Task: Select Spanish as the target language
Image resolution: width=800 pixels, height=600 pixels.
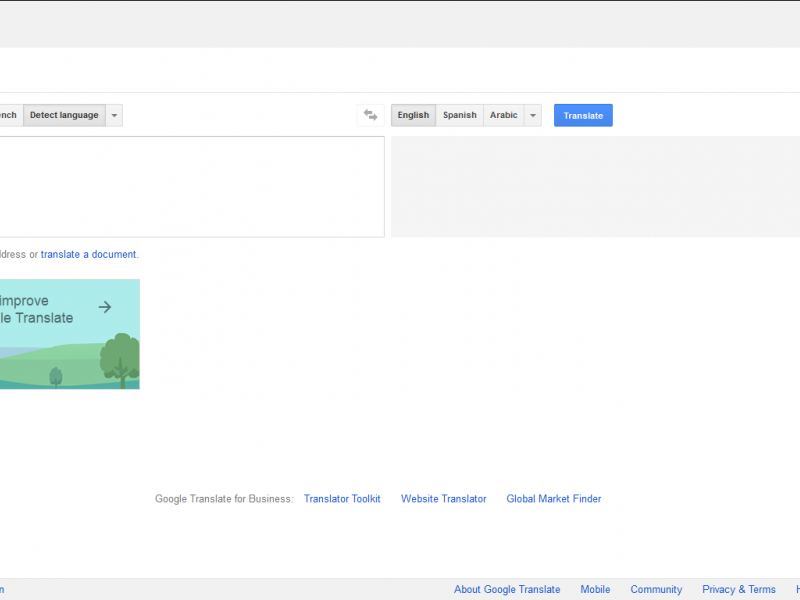Action: coord(459,115)
